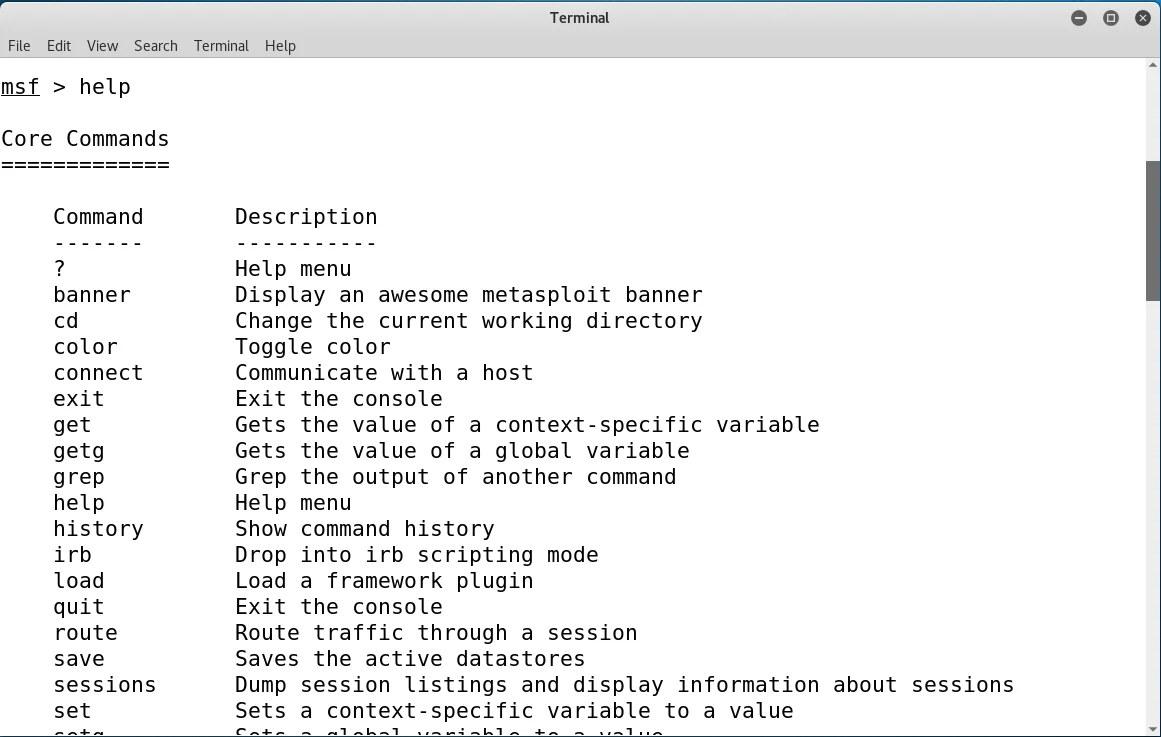This screenshot has height=737, width=1161.
Task: Click the vertical scrollbar thumb
Action: pyautogui.click(x=1153, y=230)
